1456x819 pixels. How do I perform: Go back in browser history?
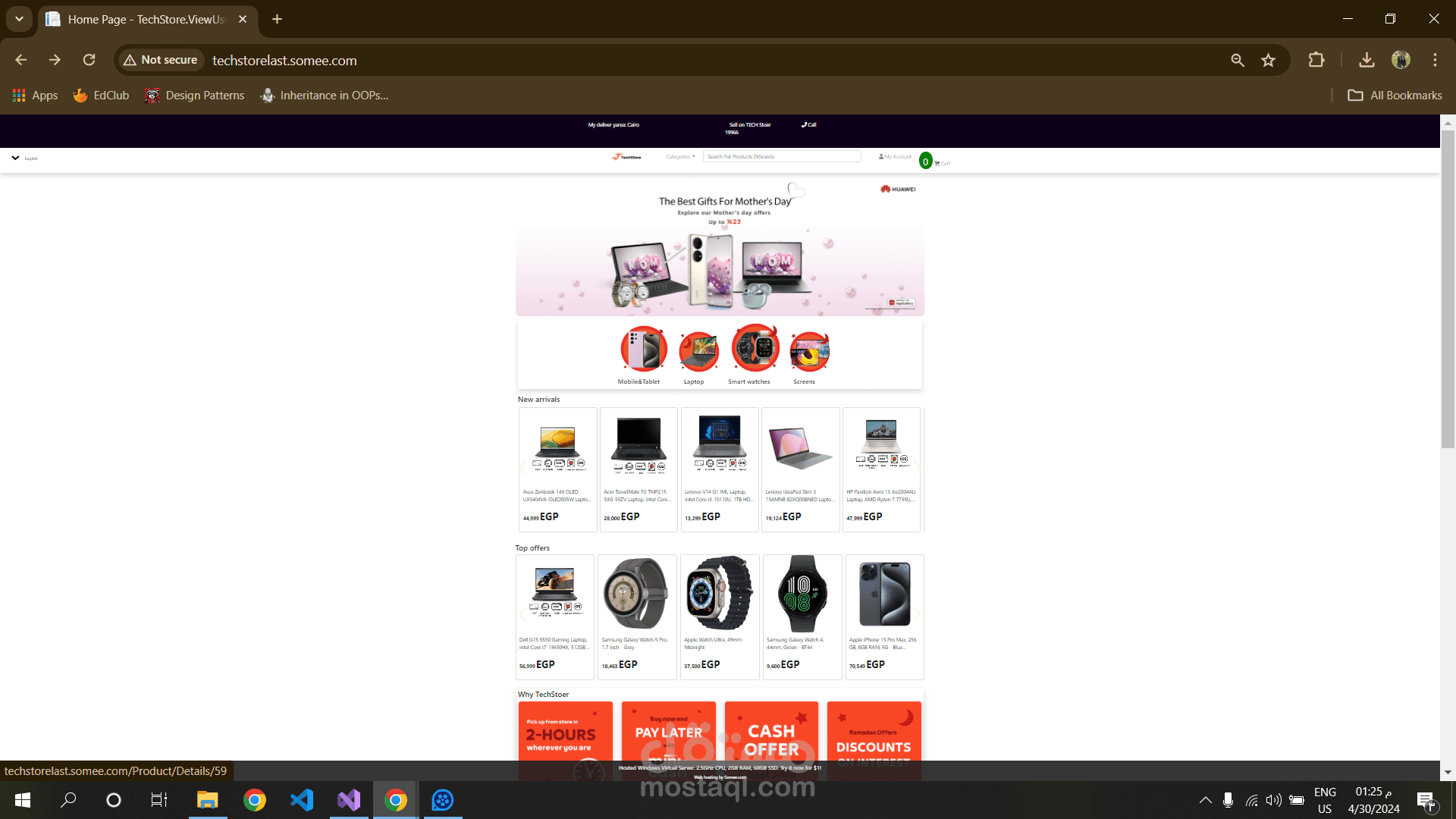pos(21,60)
